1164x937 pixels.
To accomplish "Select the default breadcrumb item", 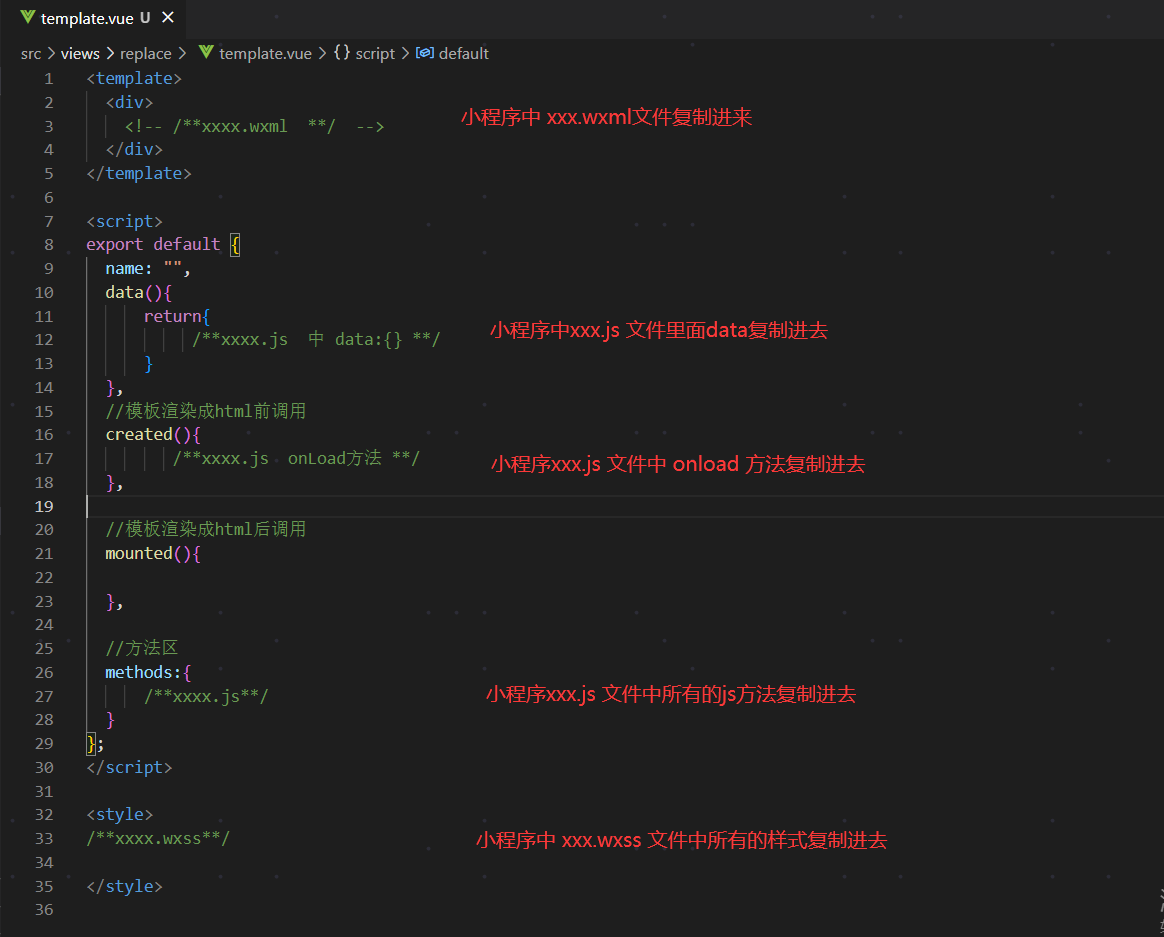I will click(463, 54).
